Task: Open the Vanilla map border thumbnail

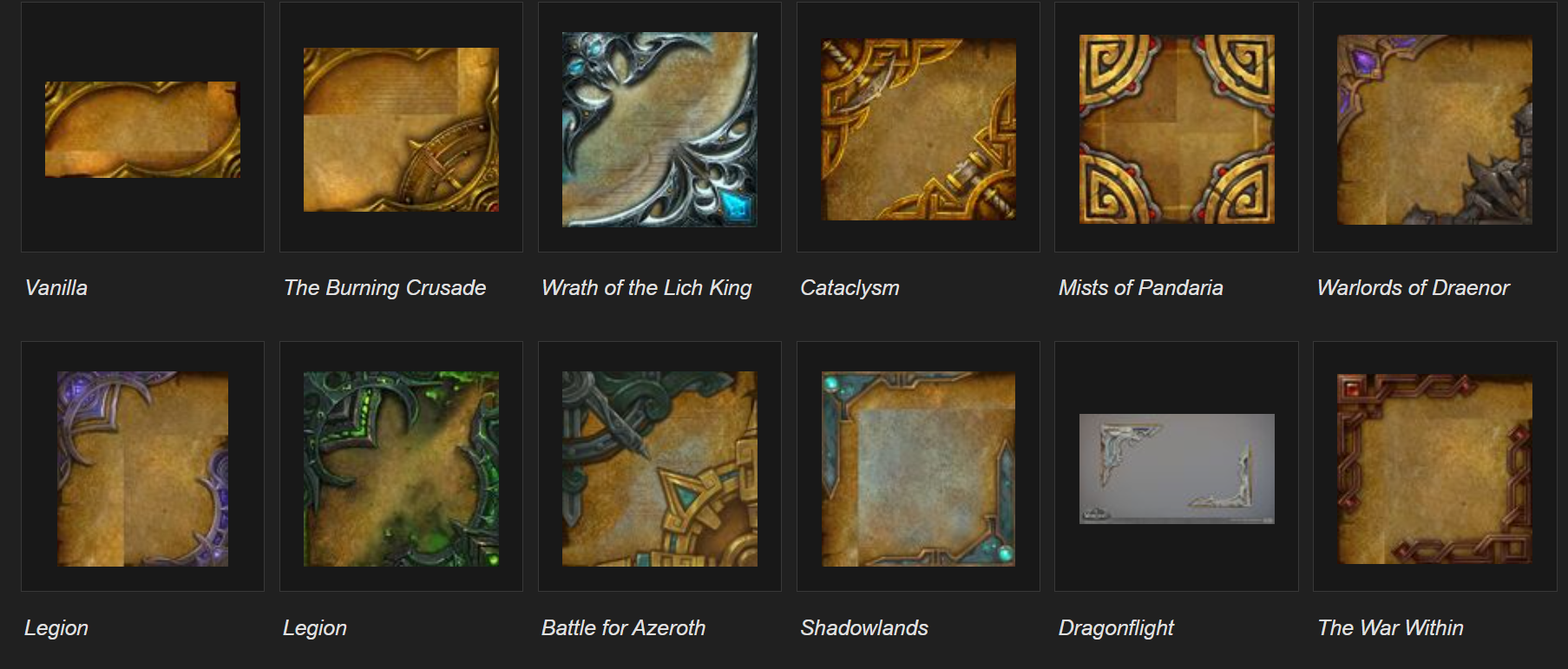Action: pyautogui.click(x=142, y=129)
